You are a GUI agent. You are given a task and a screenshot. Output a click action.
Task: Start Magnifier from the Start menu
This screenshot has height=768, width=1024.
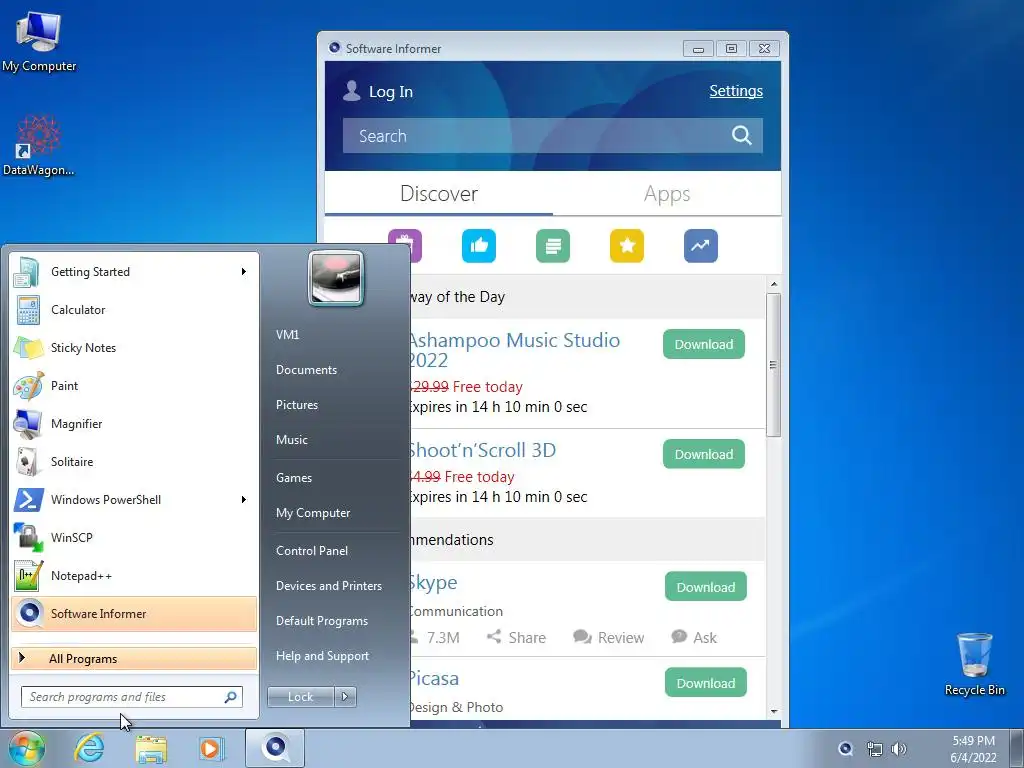(x=134, y=423)
